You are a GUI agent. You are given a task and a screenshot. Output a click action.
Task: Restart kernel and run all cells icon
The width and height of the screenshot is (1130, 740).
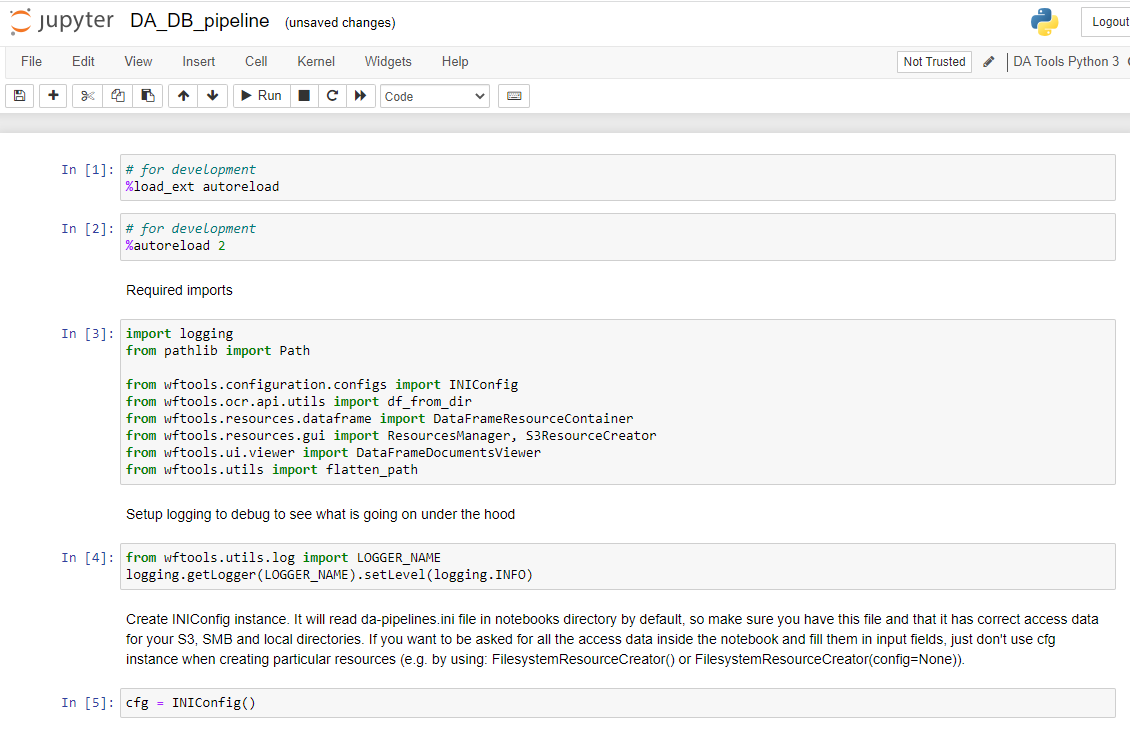coord(360,96)
